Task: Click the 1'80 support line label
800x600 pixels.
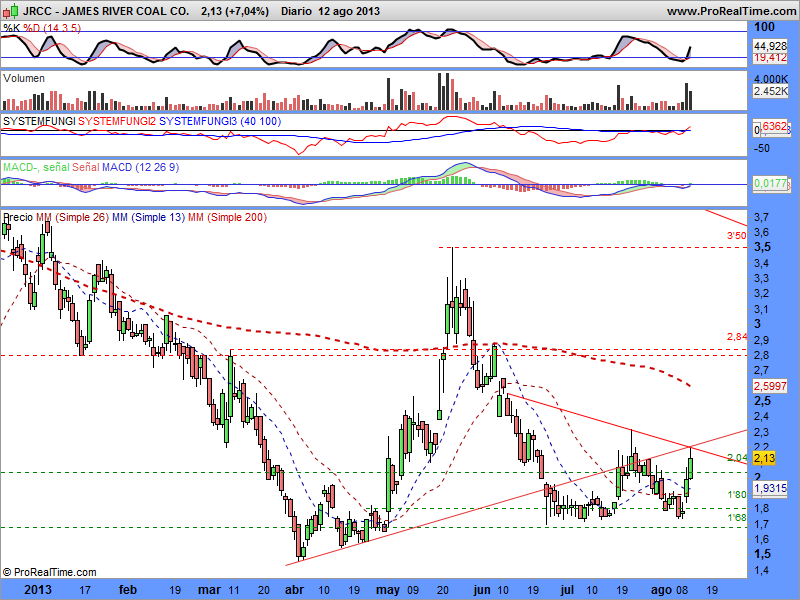Action: point(737,494)
